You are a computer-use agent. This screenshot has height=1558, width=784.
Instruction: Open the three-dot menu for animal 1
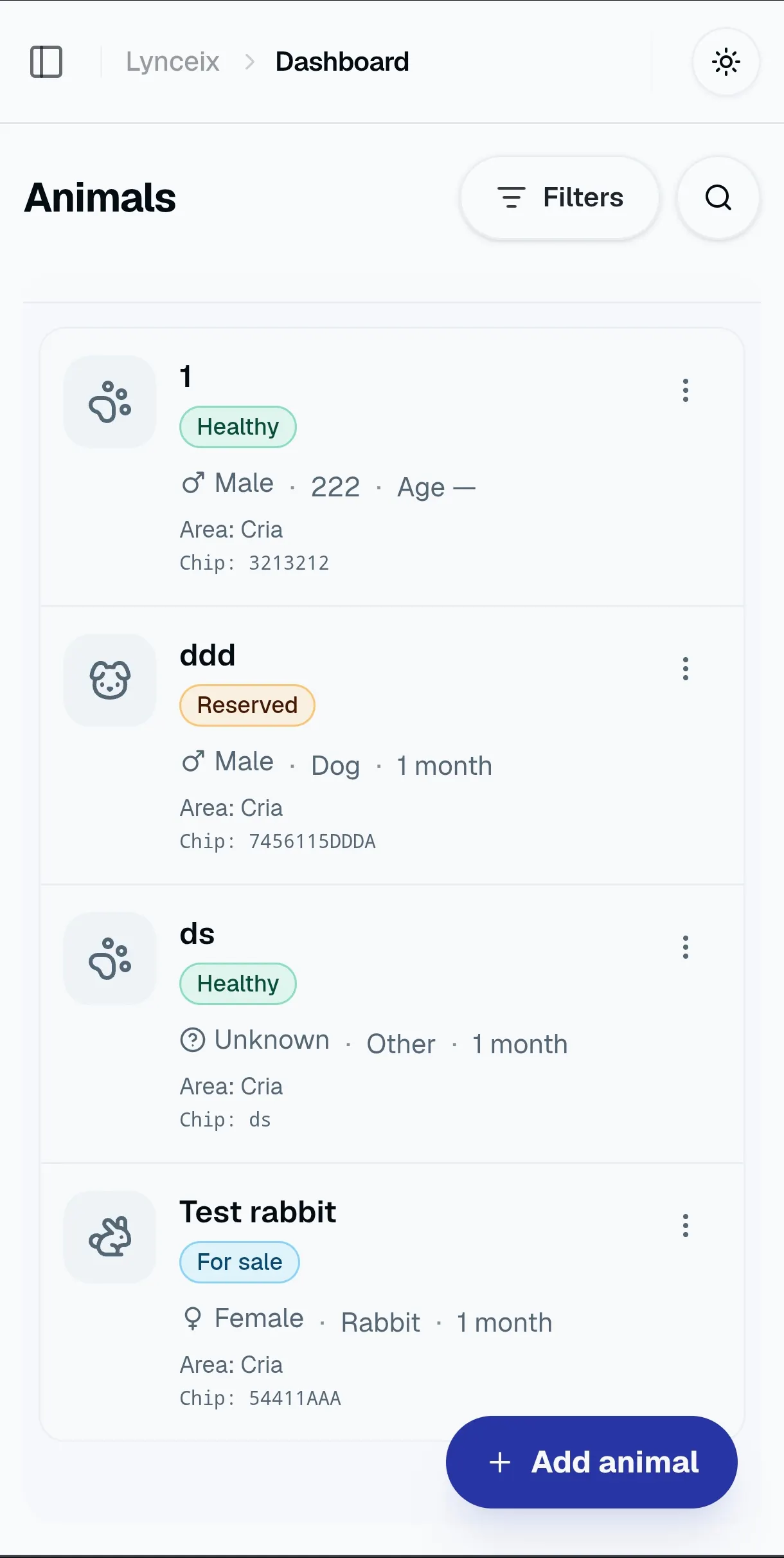pos(686,390)
